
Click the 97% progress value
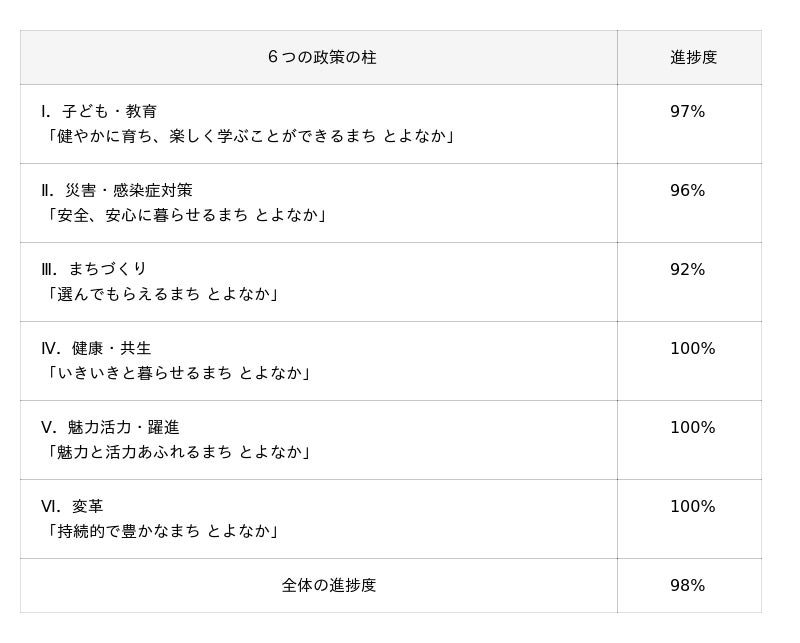(x=687, y=111)
